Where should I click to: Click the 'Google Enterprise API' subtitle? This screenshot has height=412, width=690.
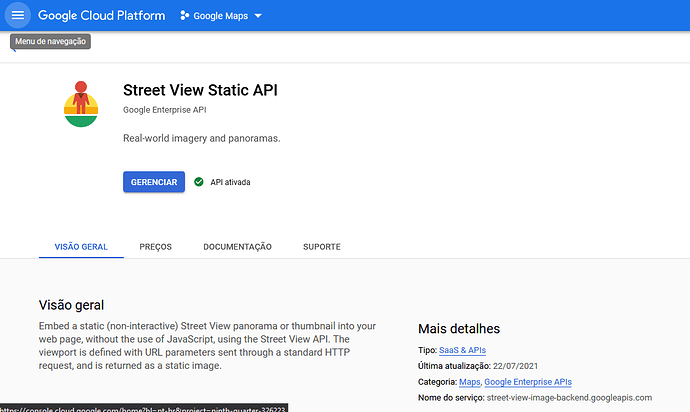[165, 110]
